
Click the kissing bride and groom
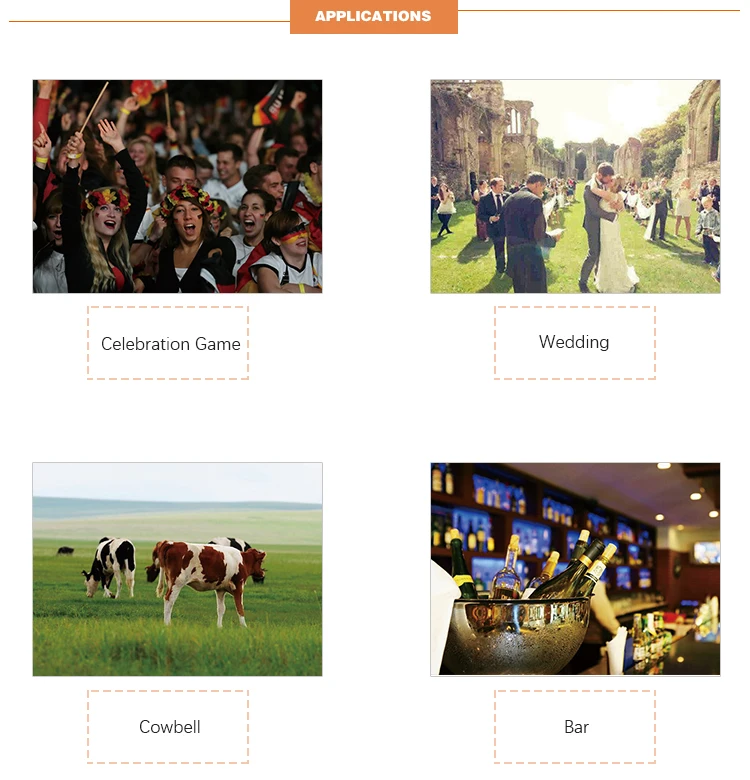608,228
